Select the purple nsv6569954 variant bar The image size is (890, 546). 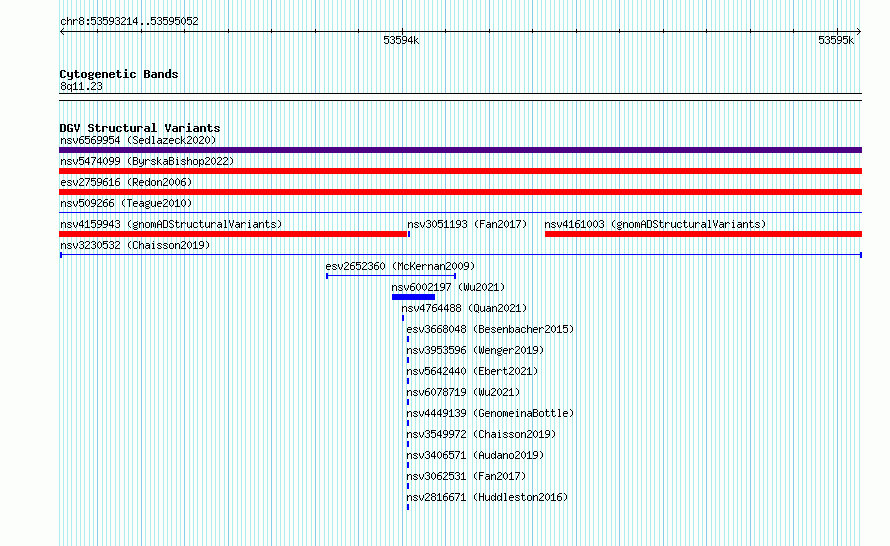pos(460,150)
